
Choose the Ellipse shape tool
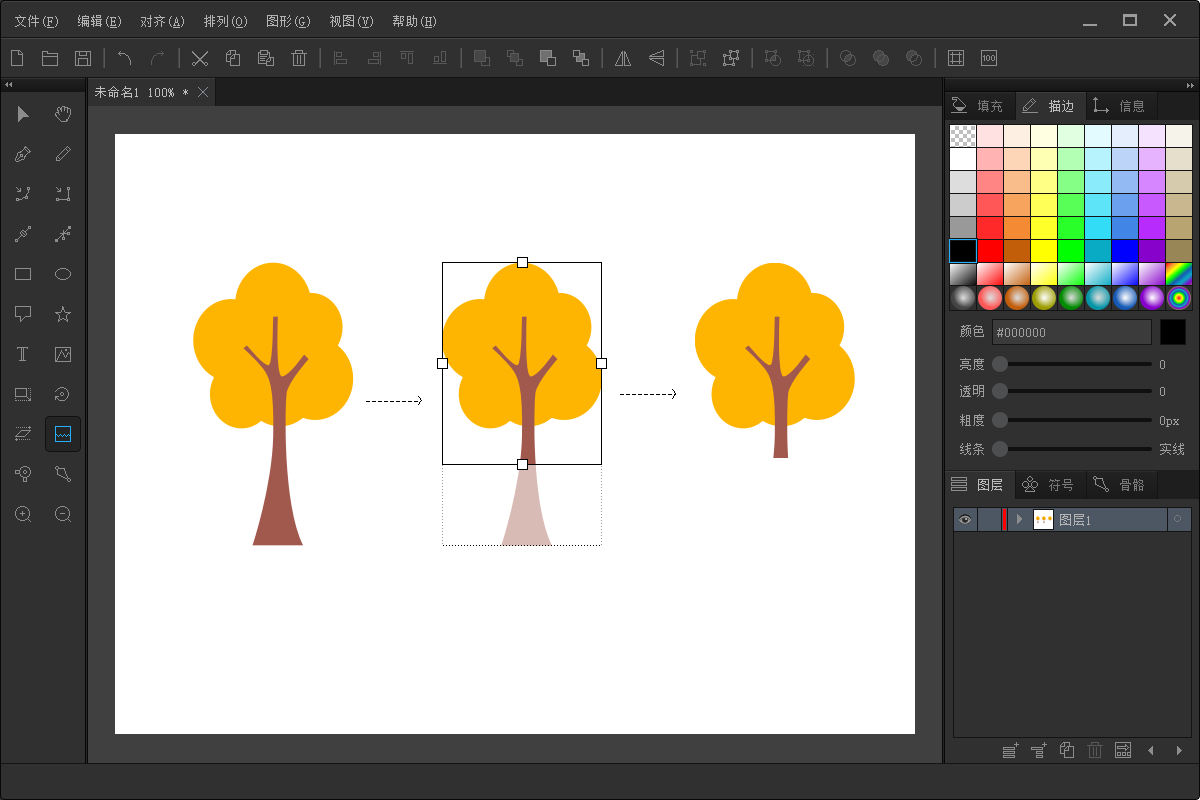click(63, 274)
